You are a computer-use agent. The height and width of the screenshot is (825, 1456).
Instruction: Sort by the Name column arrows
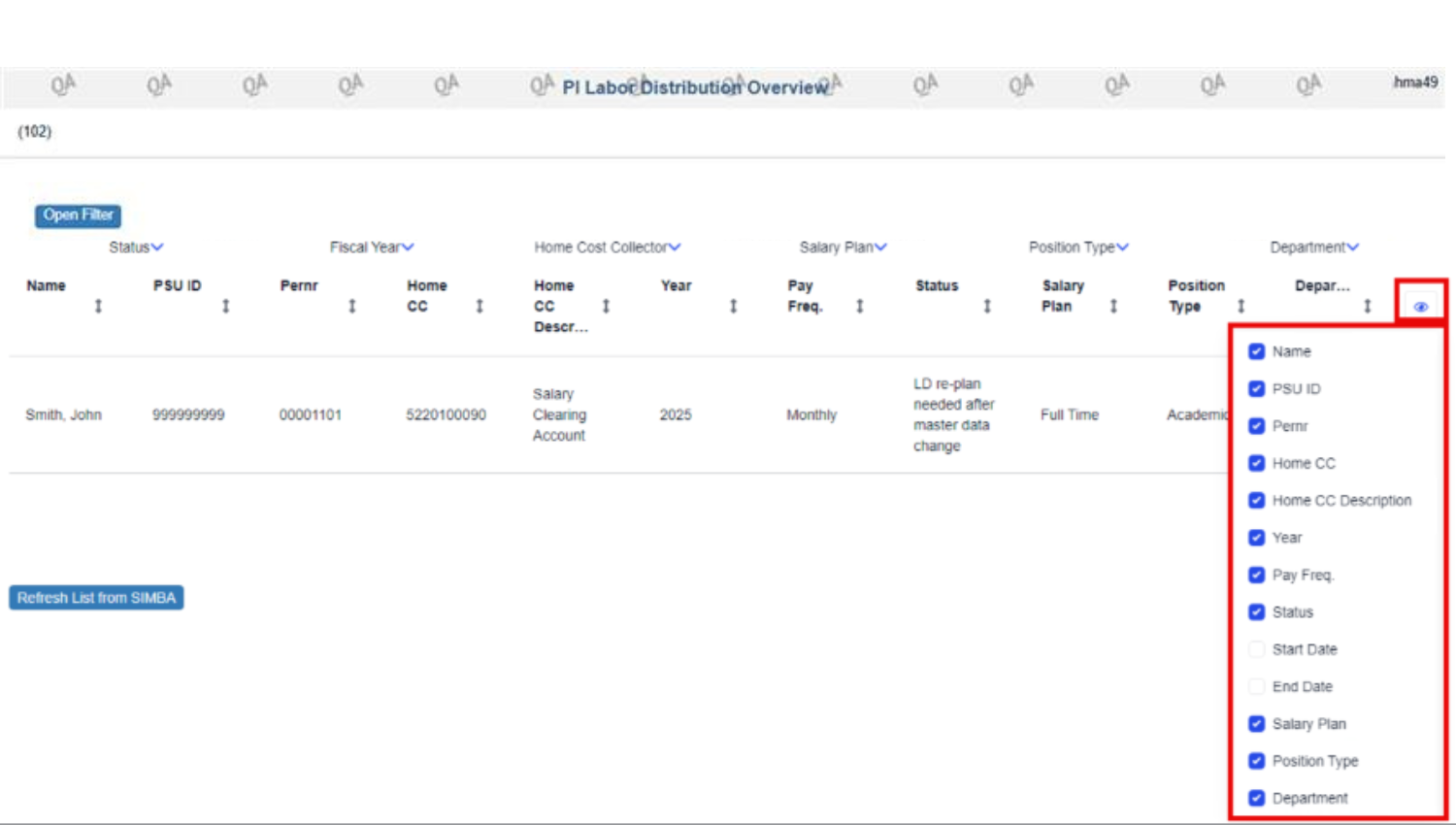(98, 307)
